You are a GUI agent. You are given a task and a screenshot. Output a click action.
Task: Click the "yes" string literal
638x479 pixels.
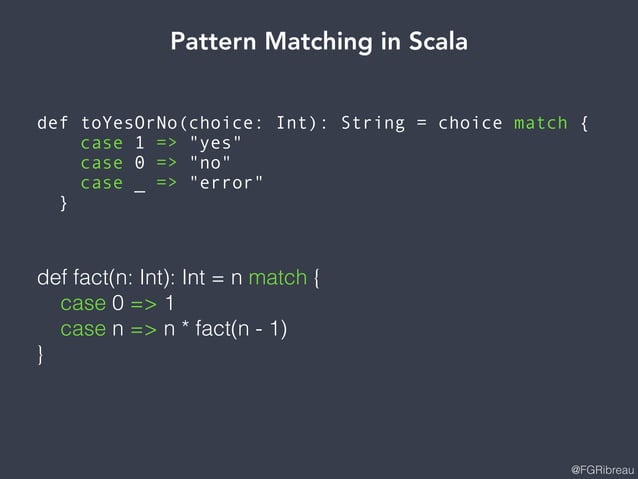pyautogui.click(x=215, y=144)
